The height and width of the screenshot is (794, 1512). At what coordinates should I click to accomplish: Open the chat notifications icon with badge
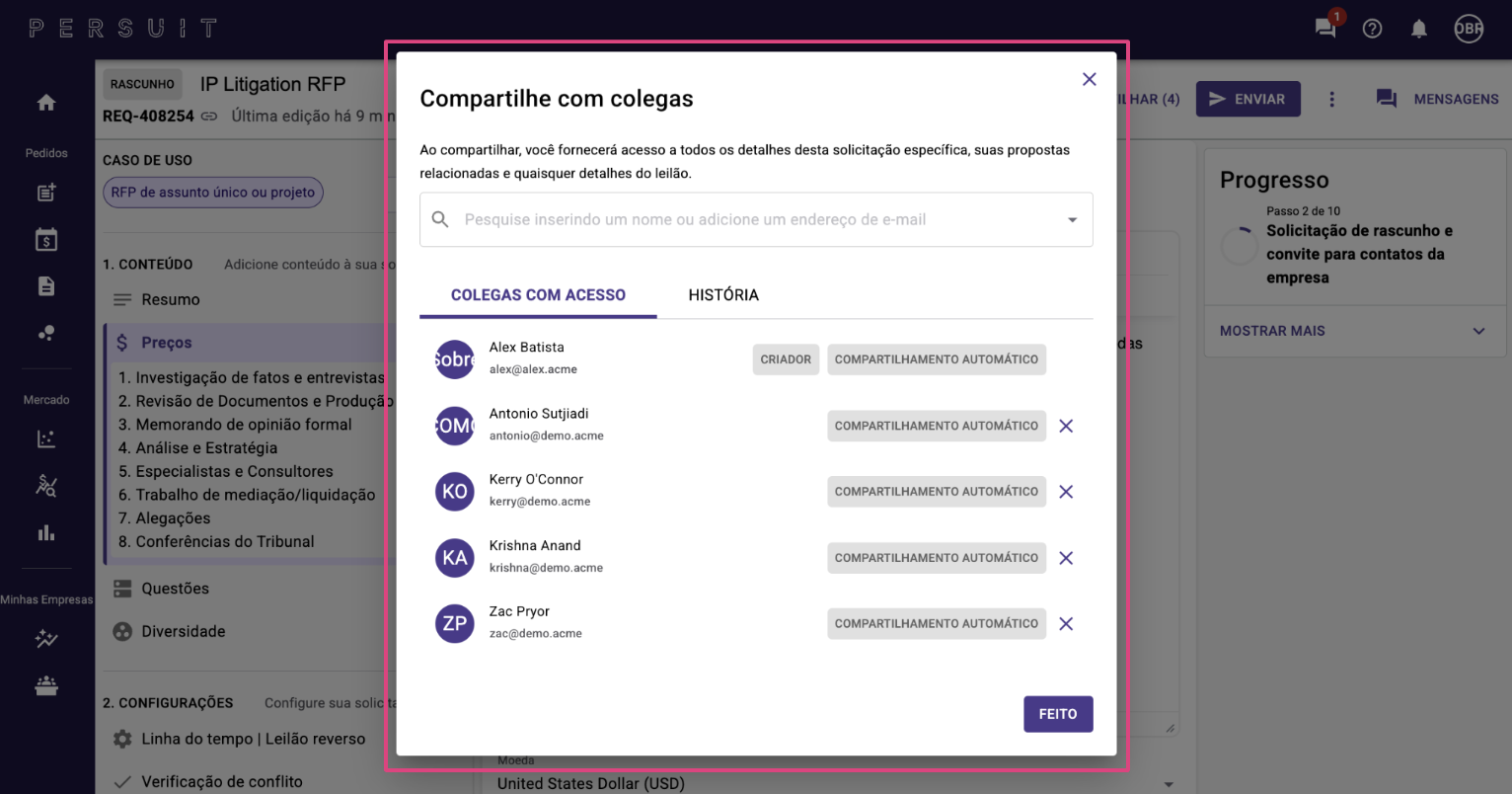pyautogui.click(x=1326, y=27)
